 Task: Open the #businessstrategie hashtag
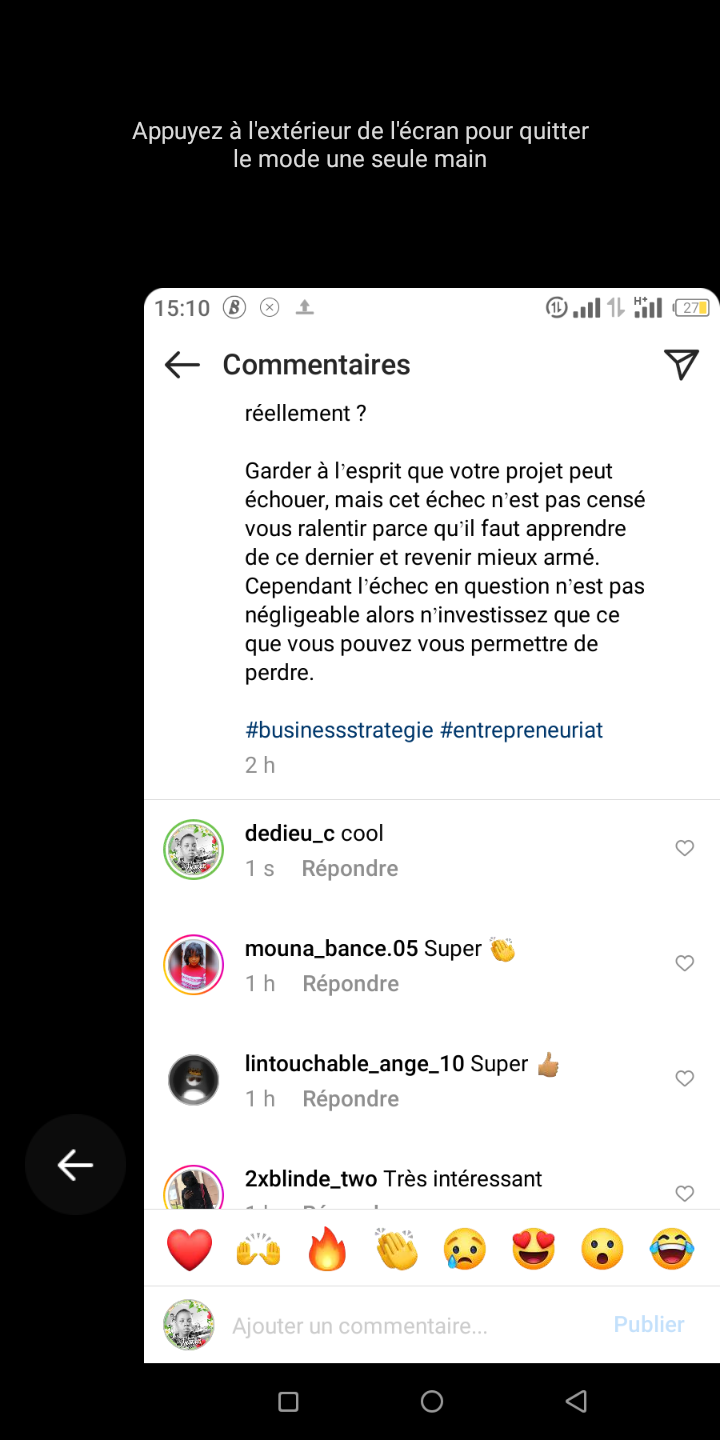[339, 730]
